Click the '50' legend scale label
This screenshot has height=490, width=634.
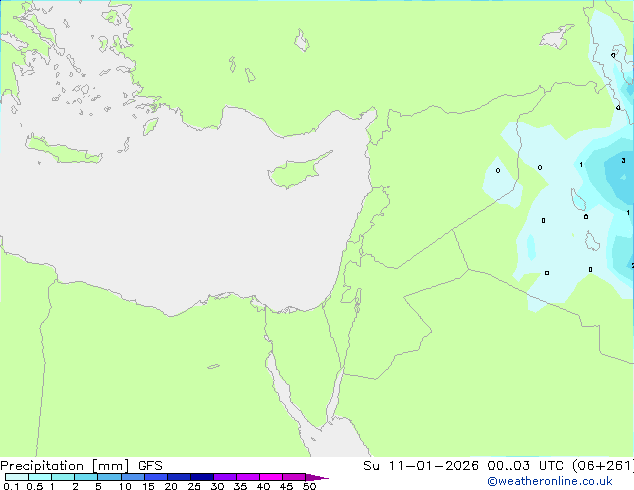[x=309, y=486]
